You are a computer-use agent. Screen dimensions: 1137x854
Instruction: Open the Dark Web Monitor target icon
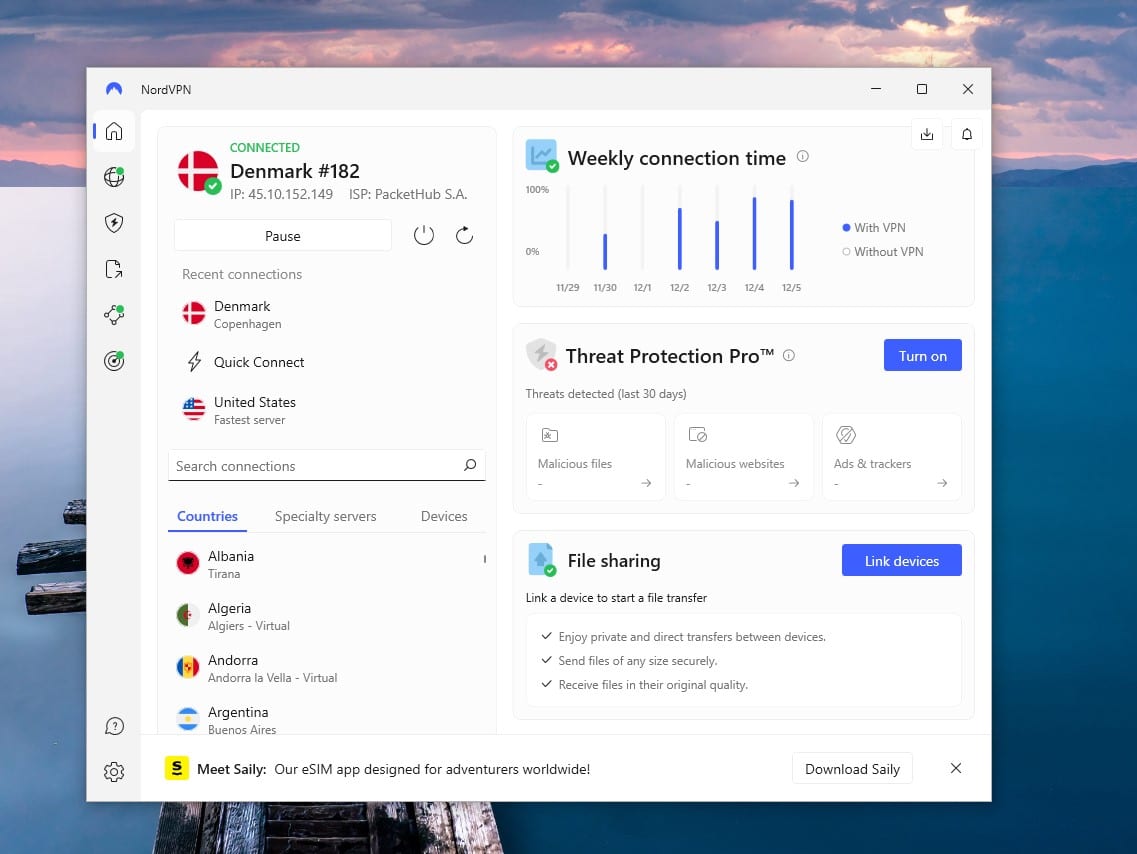tap(114, 360)
